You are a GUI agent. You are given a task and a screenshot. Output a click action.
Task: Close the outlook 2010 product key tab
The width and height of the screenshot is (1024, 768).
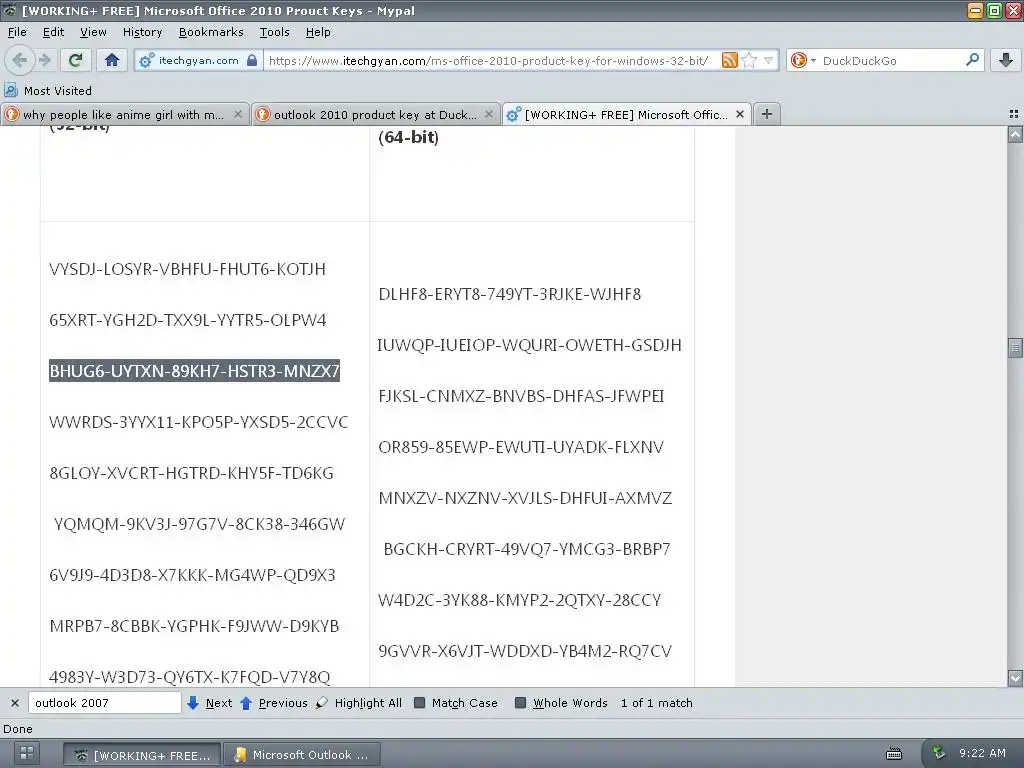pyautogui.click(x=488, y=114)
